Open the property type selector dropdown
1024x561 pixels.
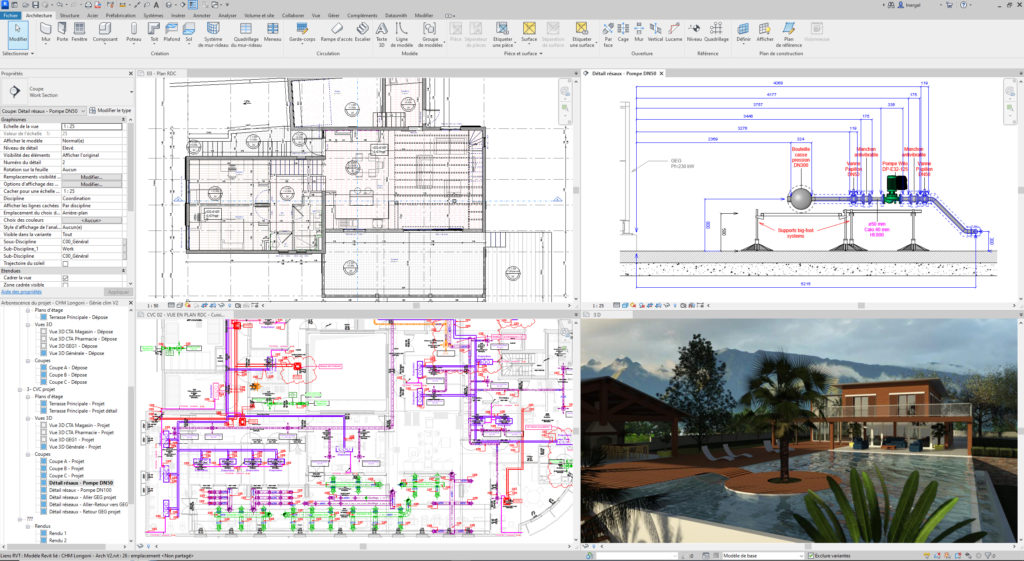[x=131, y=91]
